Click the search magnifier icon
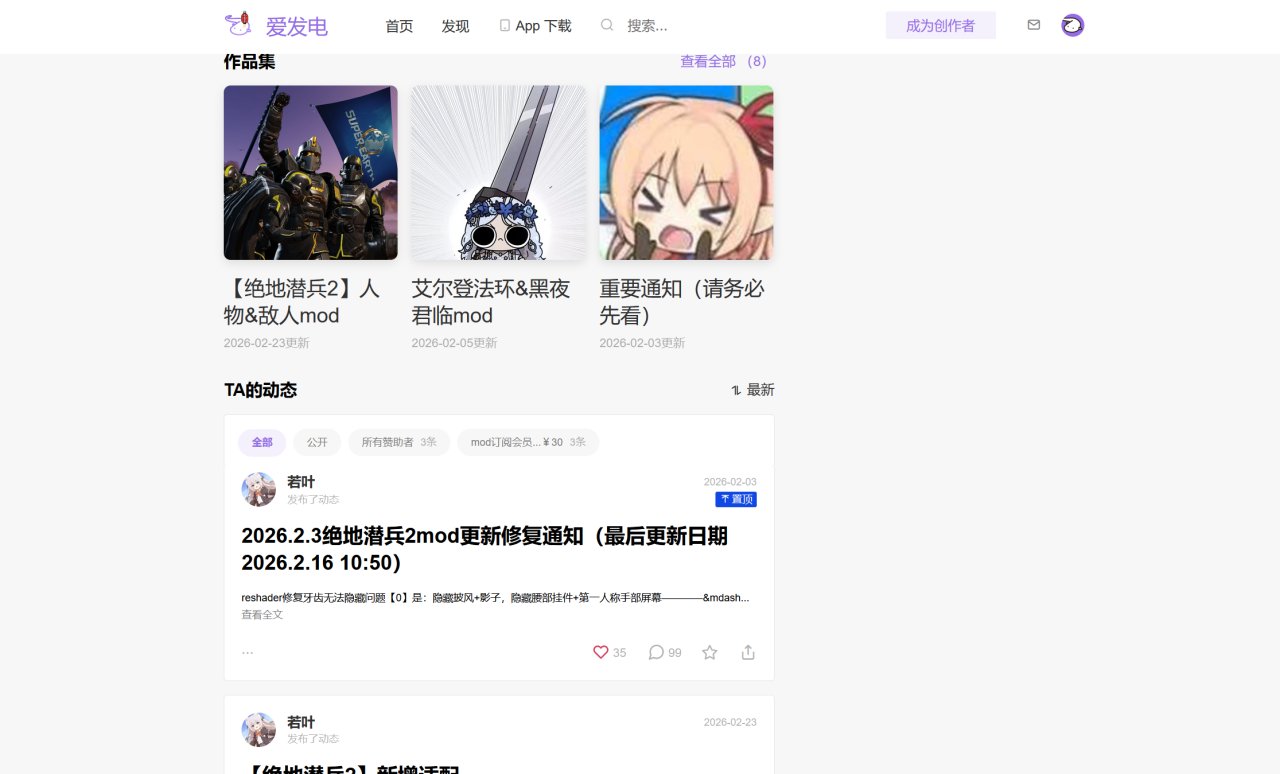Viewport: 1280px width, 774px height. point(607,25)
